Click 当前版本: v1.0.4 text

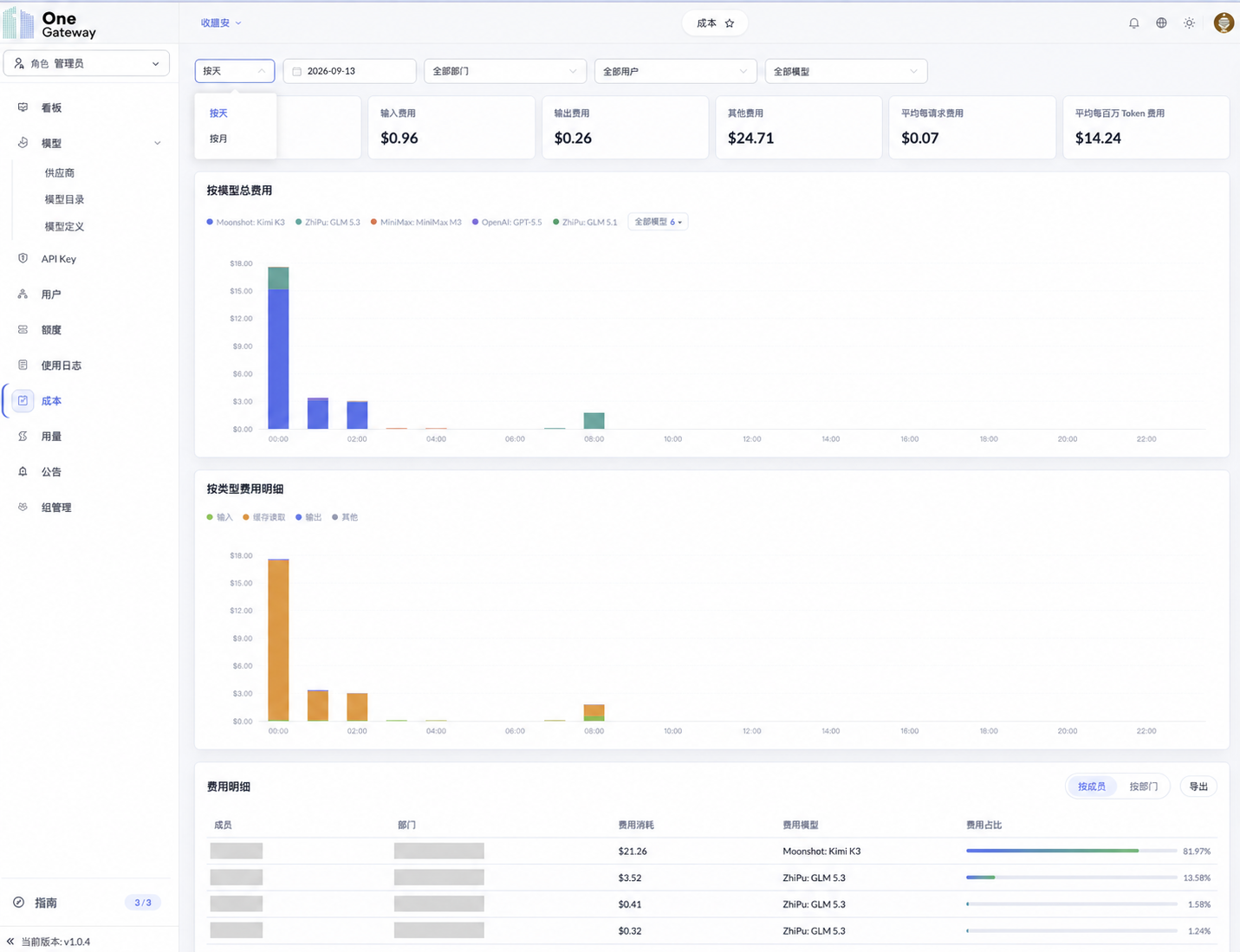(55, 942)
